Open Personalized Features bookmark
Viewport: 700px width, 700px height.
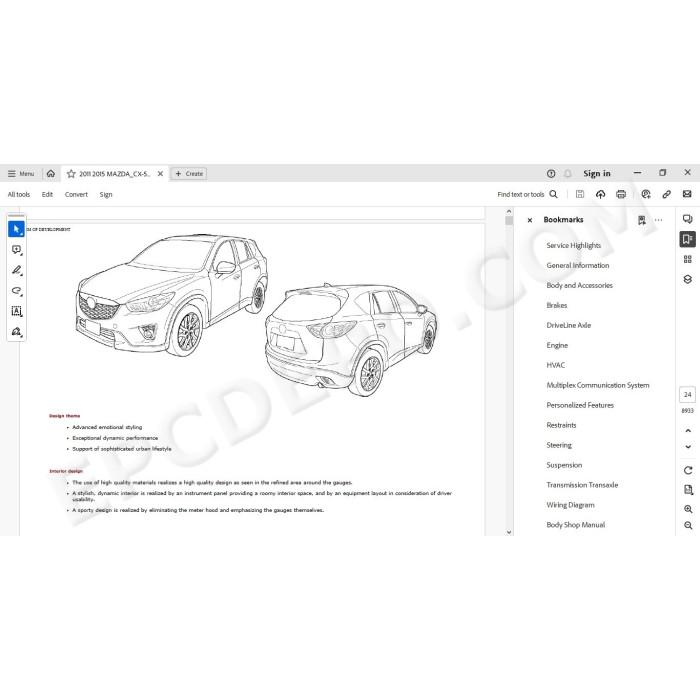pos(580,405)
